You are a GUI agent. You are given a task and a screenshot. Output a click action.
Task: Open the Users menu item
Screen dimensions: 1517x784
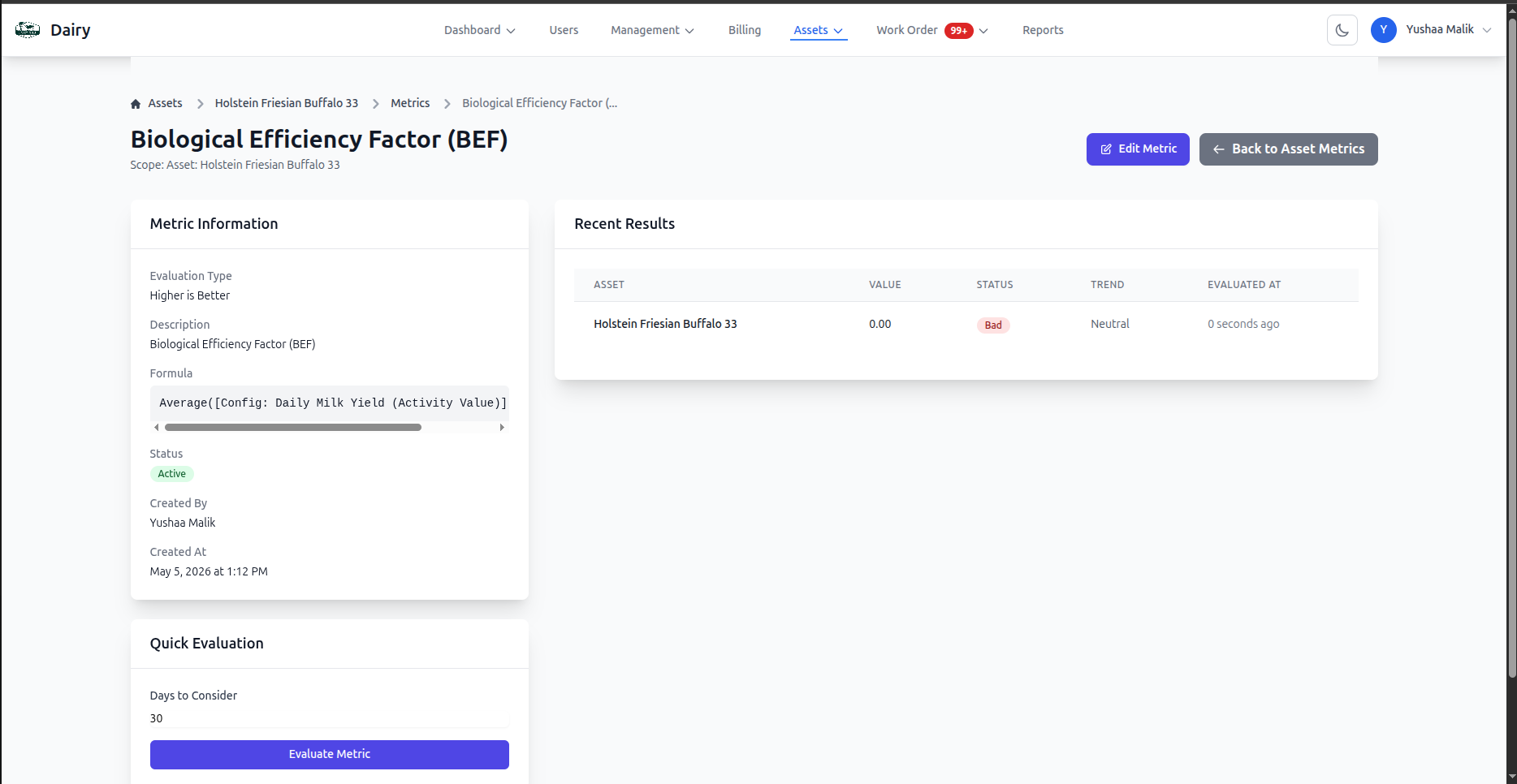(564, 30)
